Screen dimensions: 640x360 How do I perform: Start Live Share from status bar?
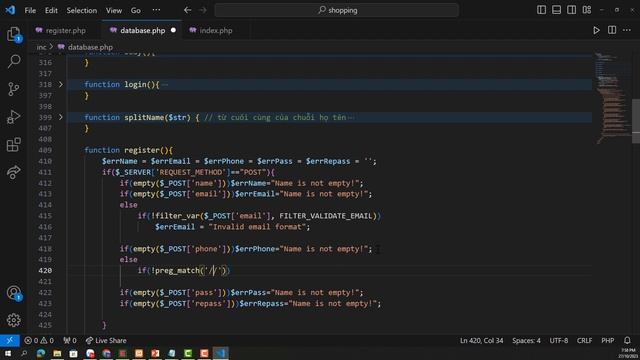106,340
